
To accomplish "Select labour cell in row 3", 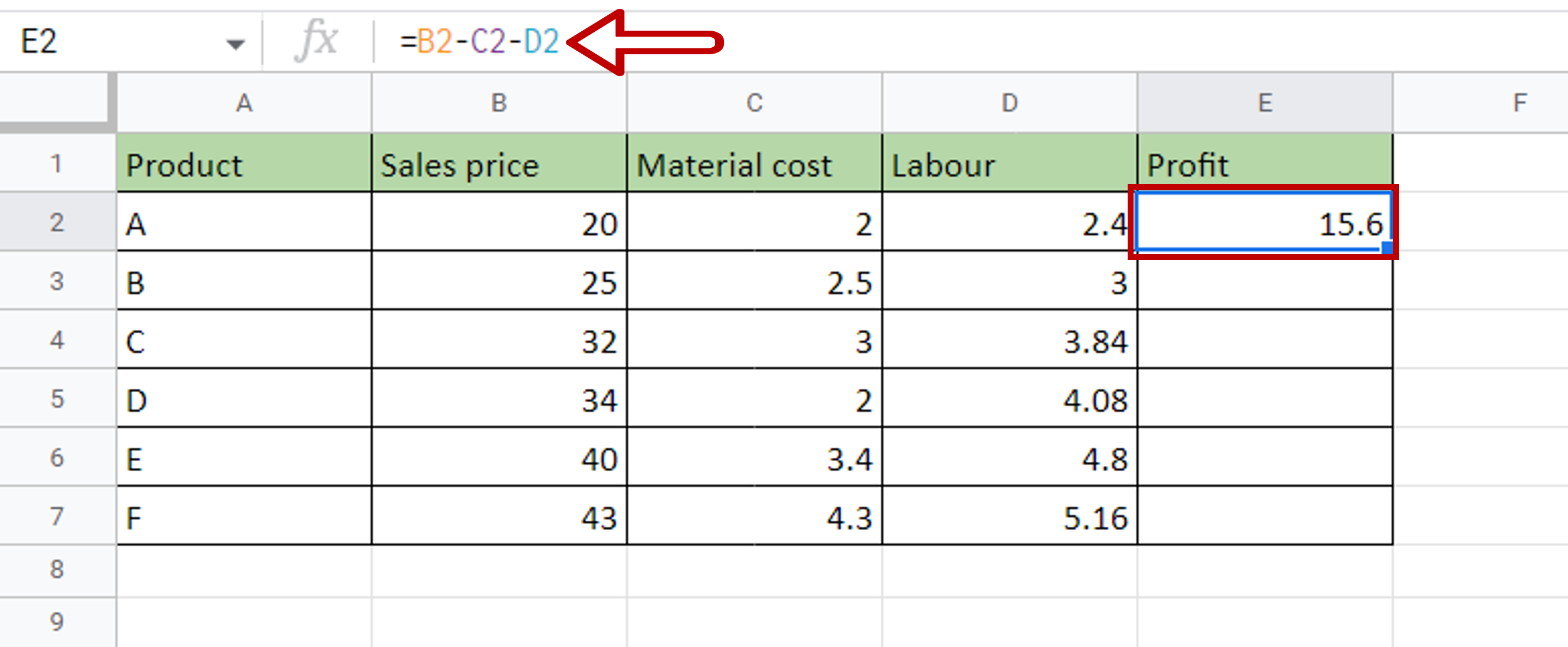I will pyautogui.click(x=1009, y=281).
